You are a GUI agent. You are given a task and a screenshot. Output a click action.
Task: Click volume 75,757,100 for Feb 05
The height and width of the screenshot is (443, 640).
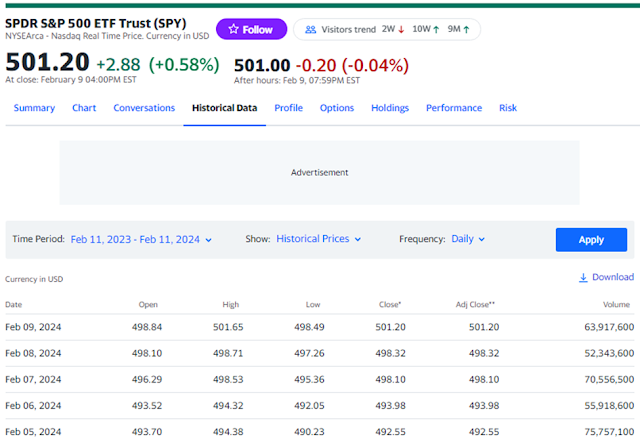click(609, 432)
